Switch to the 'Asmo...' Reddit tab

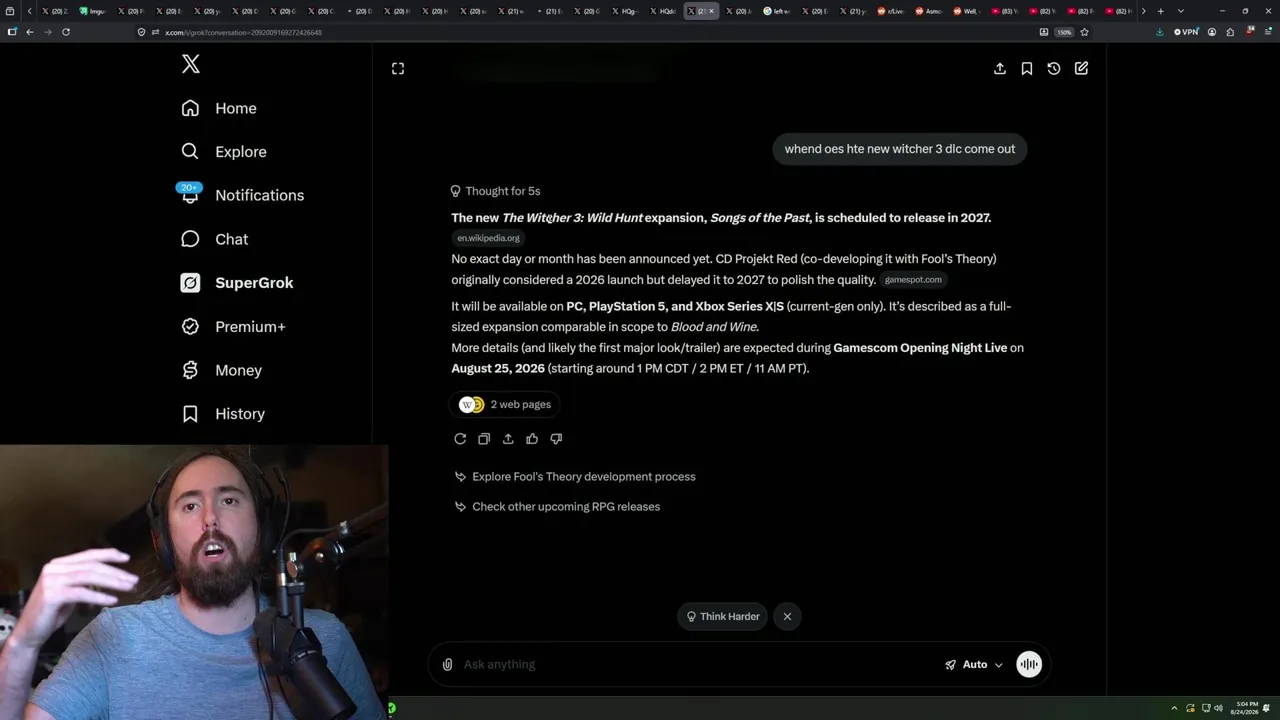929,11
